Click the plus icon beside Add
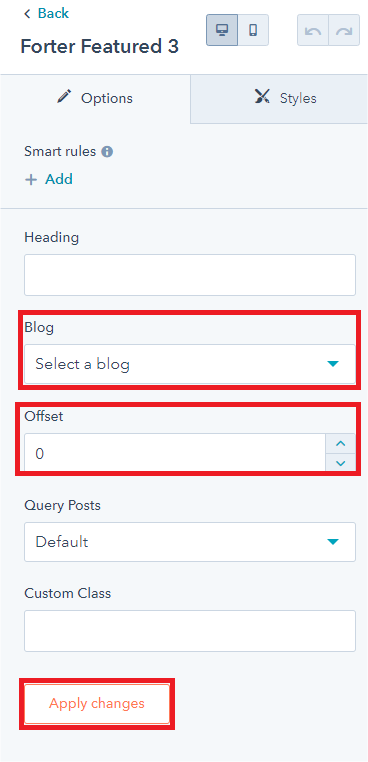The width and height of the screenshot is (368, 762). coord(31,180)
